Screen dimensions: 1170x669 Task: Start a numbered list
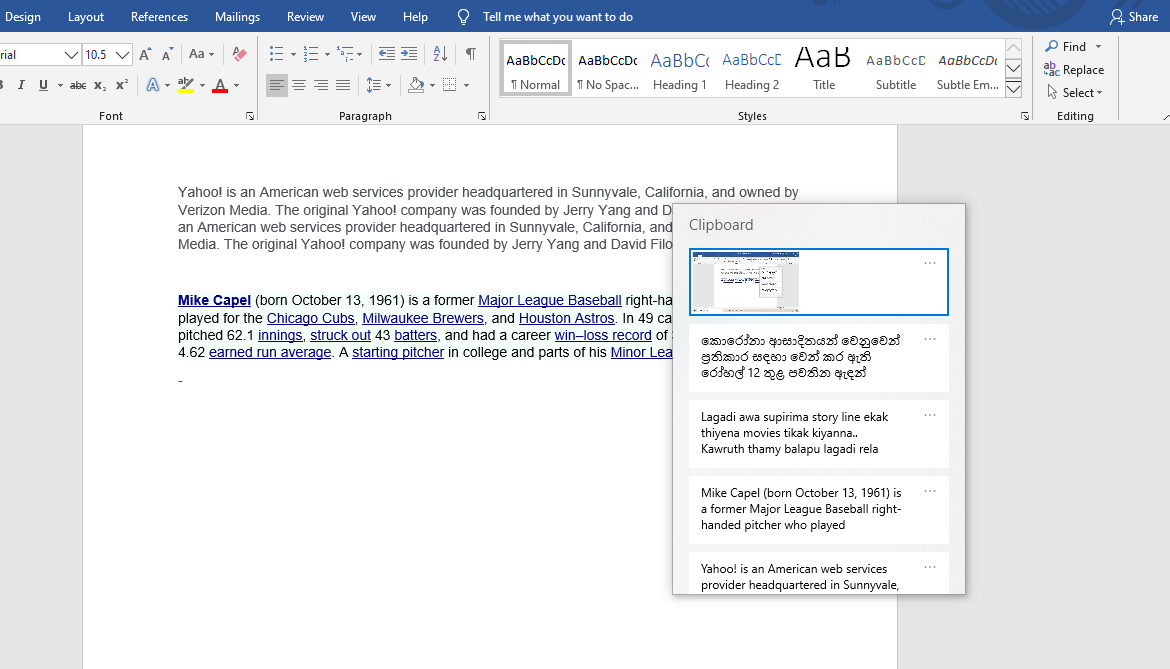(x=311, y=54)
